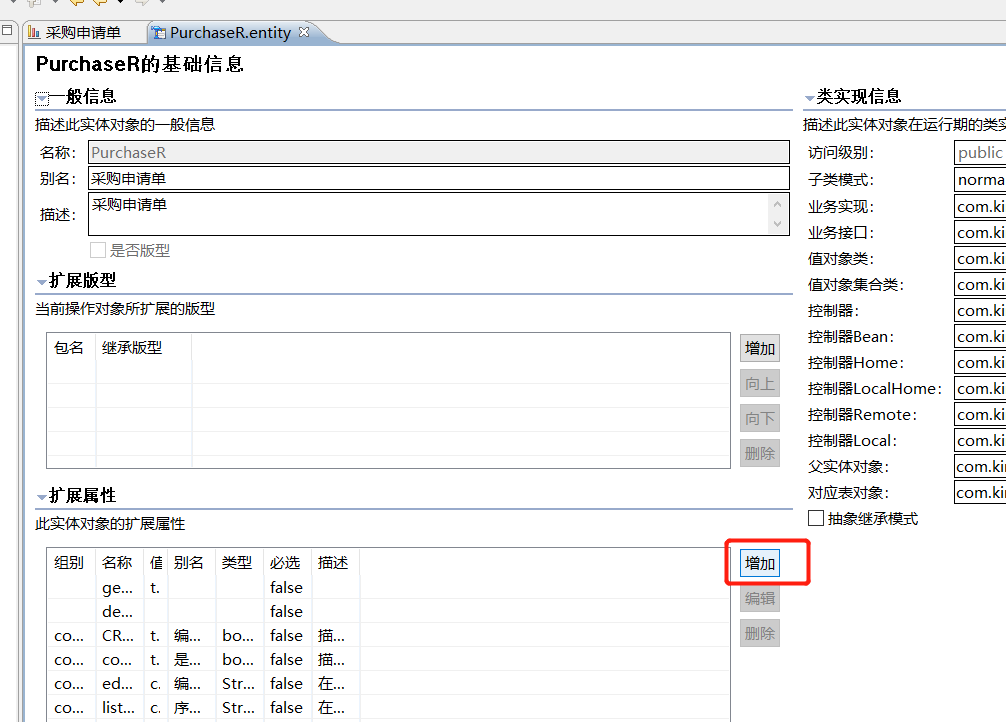Click the gray Forward navigation arrow icon

pos(142,5)
